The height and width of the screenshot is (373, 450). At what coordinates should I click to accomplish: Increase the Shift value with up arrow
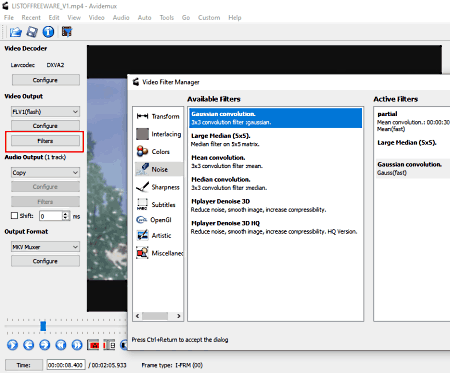[66, 214]
